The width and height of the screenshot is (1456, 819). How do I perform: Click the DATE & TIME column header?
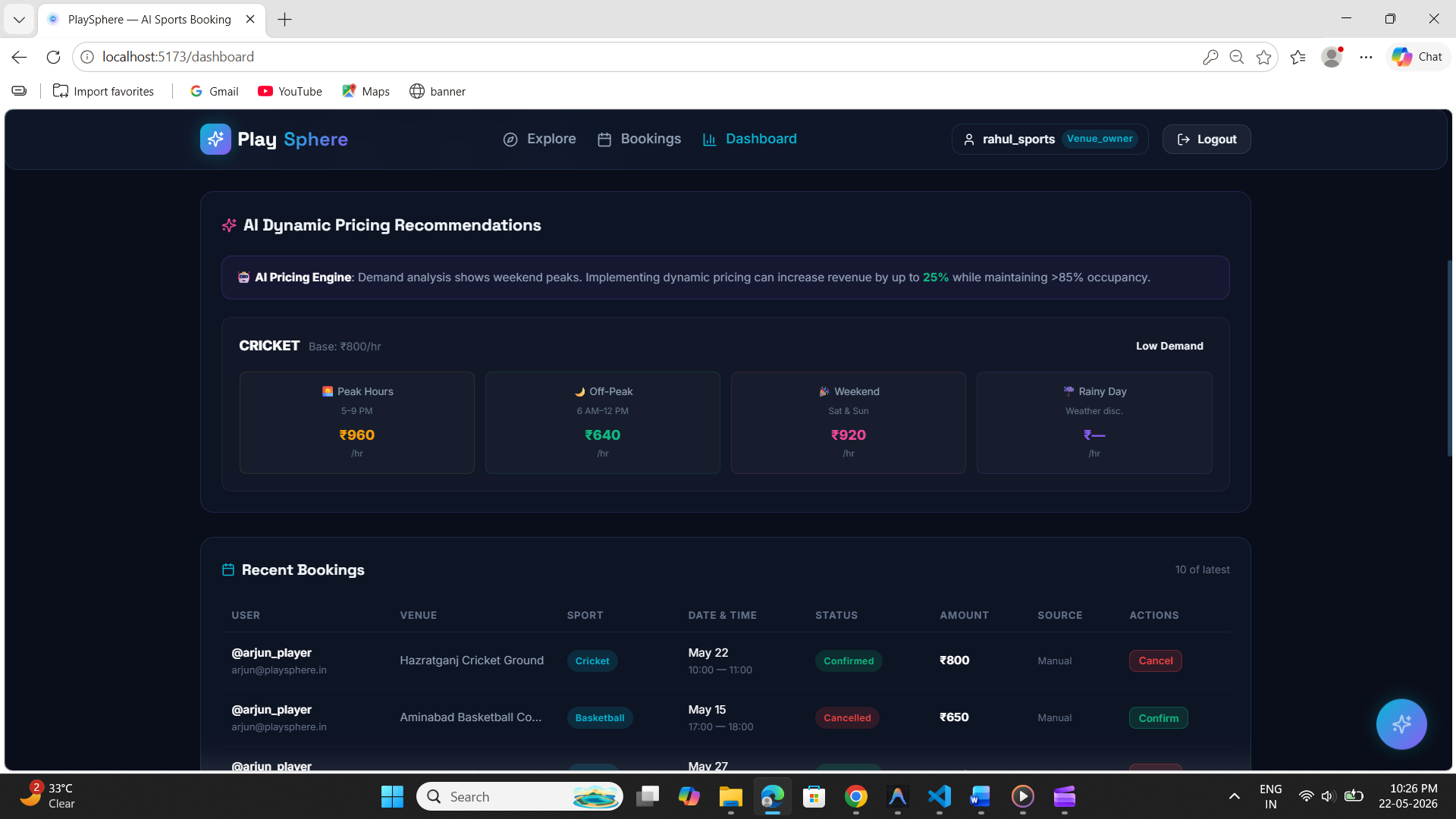click(723, 615)
